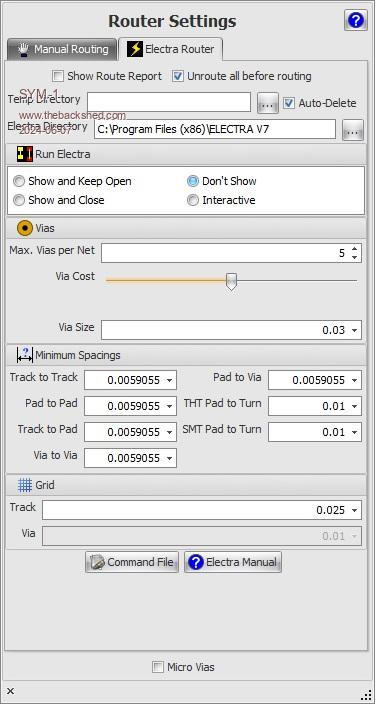Click the Run Electra section icon
The height and width of the screenshot is (715, 388).
pos(25,154)
